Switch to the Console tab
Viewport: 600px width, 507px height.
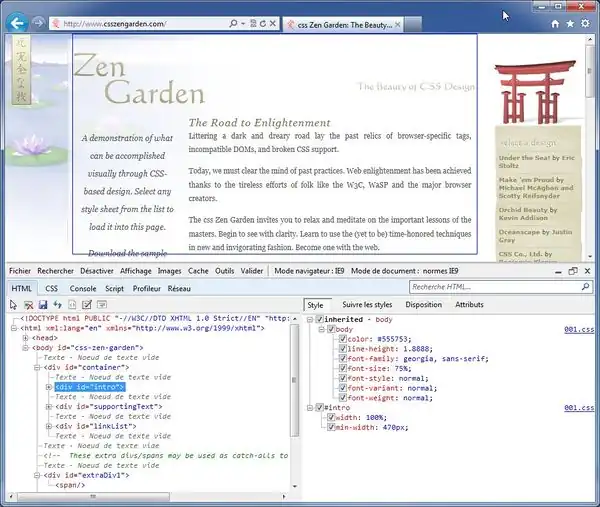click(83, 288)
